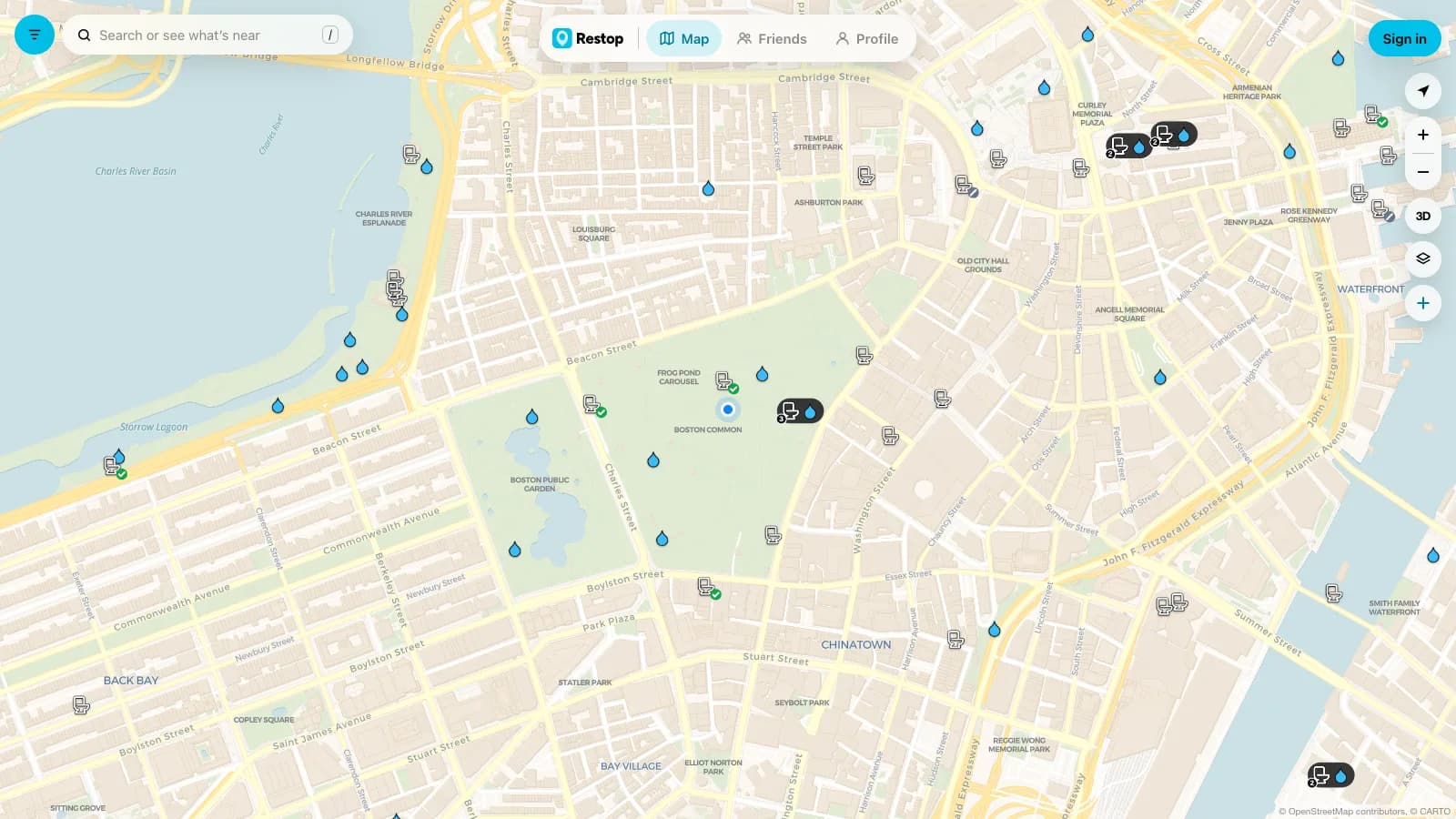
Task: Open the Friends tab
Action: pyautogui.click(x=772, y=38)
